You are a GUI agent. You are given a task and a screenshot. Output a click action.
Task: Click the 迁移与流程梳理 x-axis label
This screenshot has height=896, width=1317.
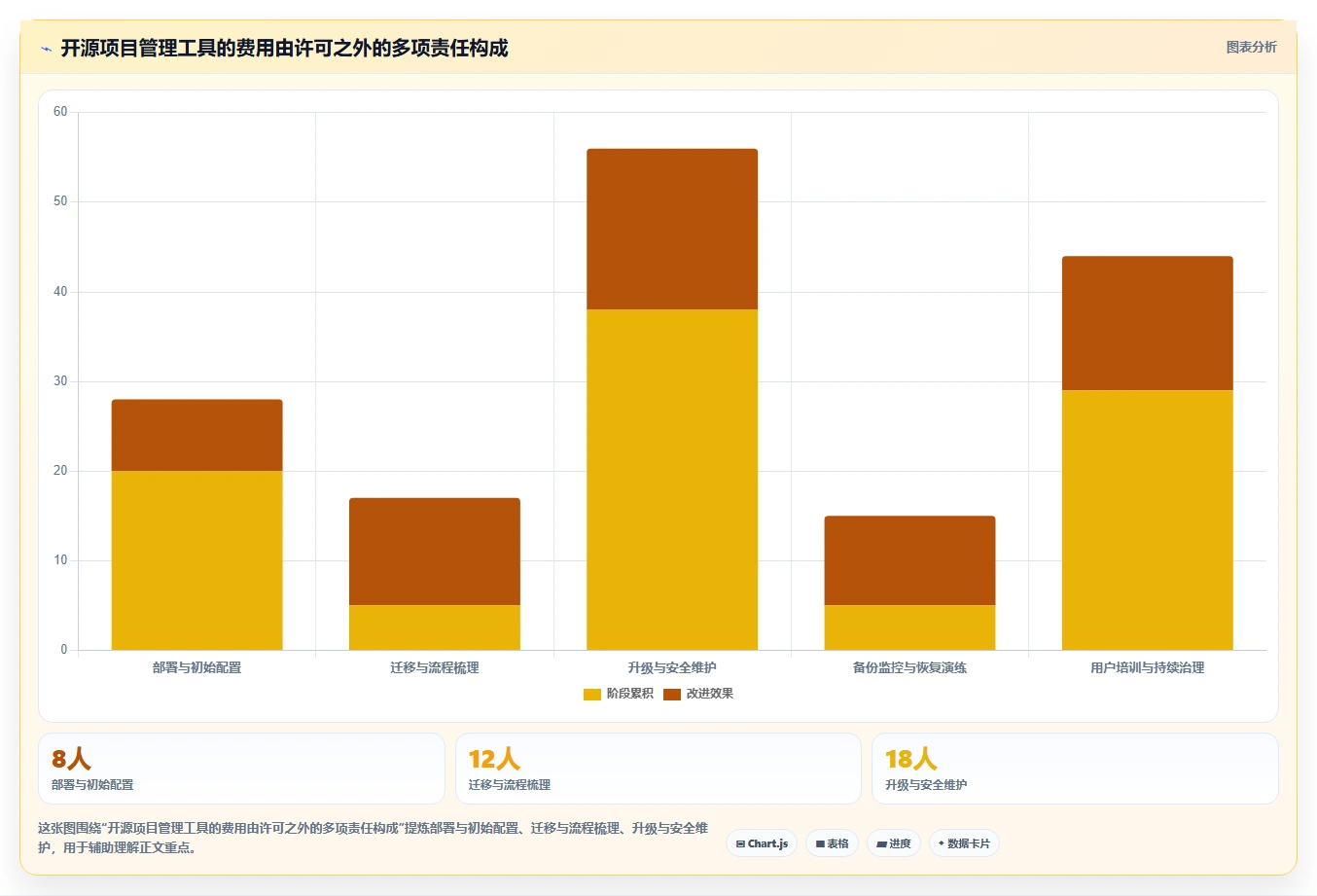click(435, 667)
